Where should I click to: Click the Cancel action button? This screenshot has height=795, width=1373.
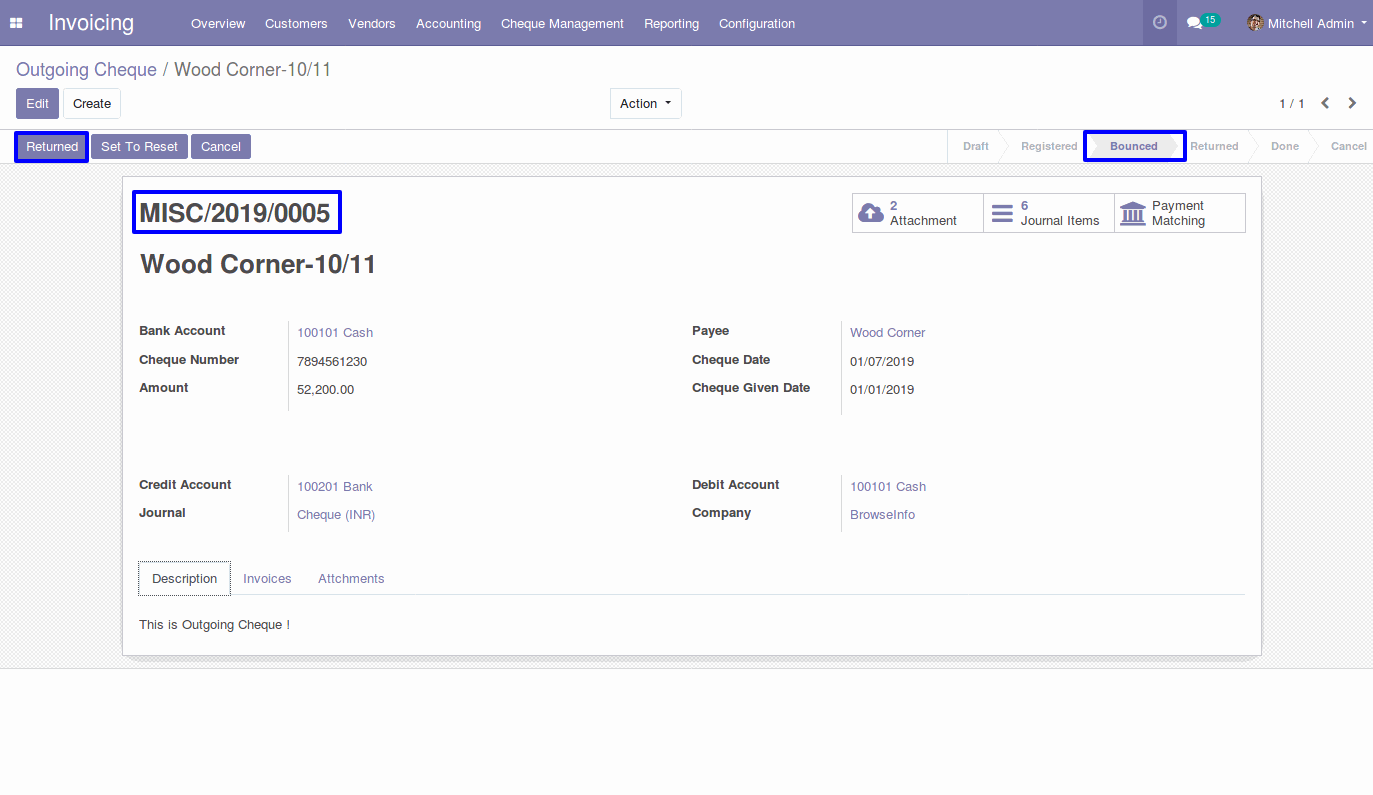pos(221,147)
